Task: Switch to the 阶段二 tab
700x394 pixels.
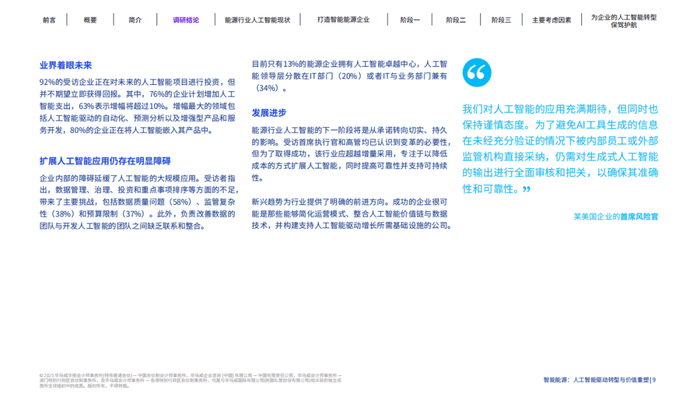Action: [x=456, y=20]
